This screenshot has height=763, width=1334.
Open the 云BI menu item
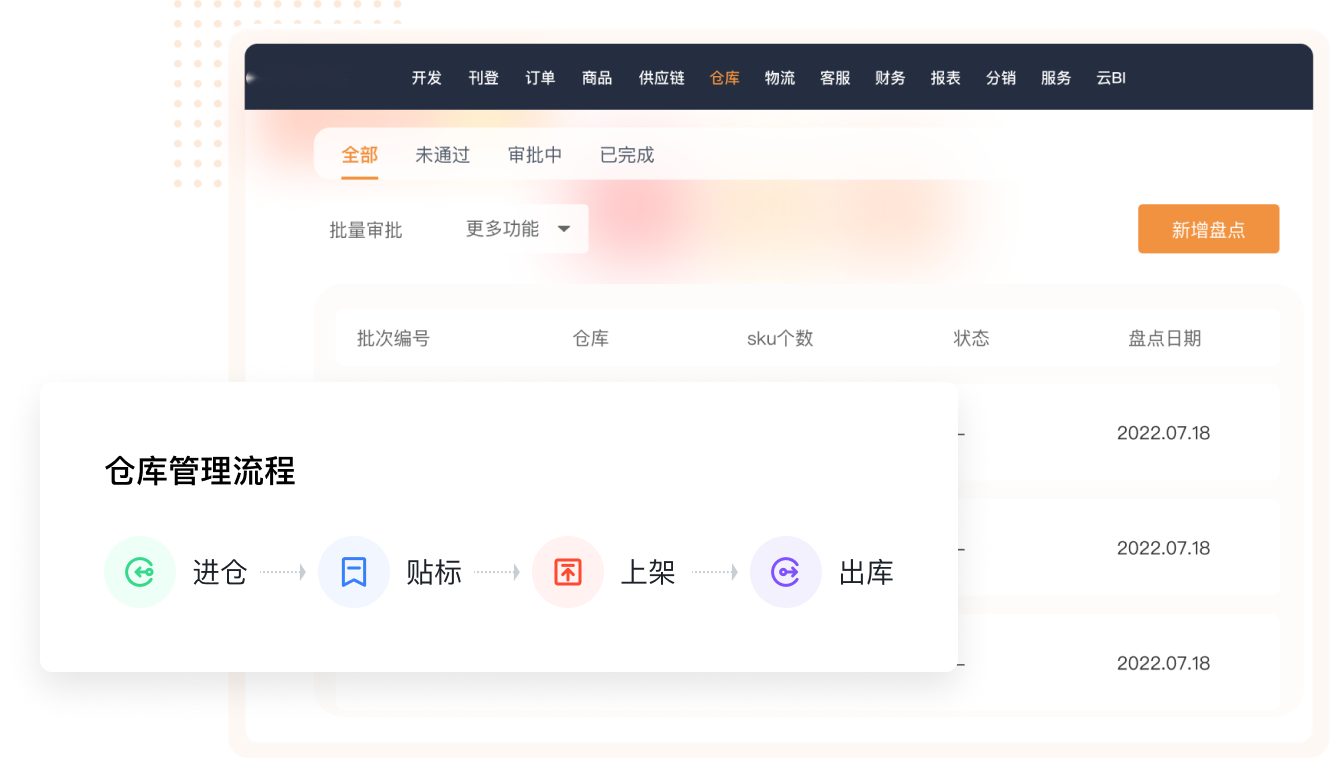tap(1110, 78)
